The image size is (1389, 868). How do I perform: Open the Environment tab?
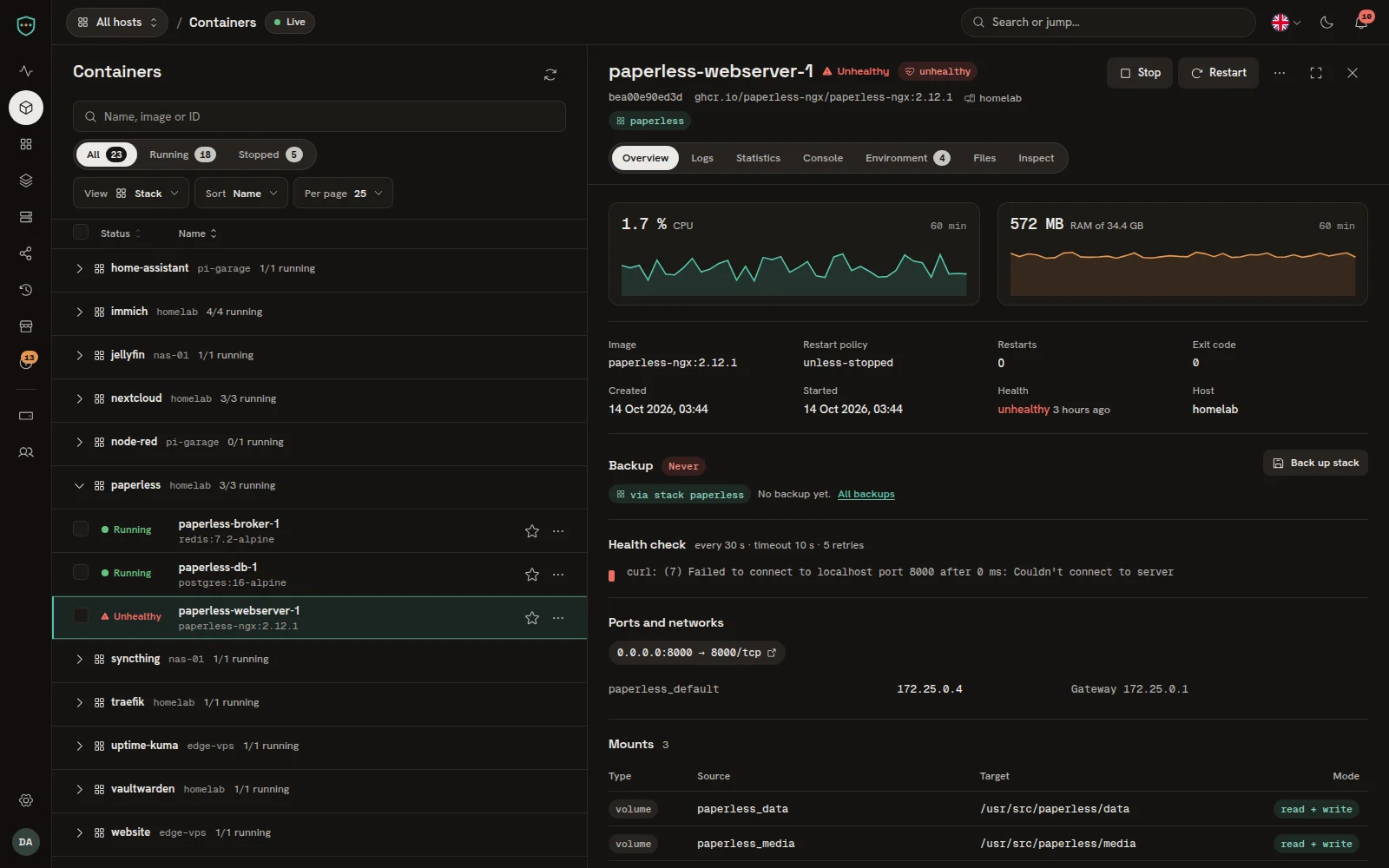coord(907,158)
